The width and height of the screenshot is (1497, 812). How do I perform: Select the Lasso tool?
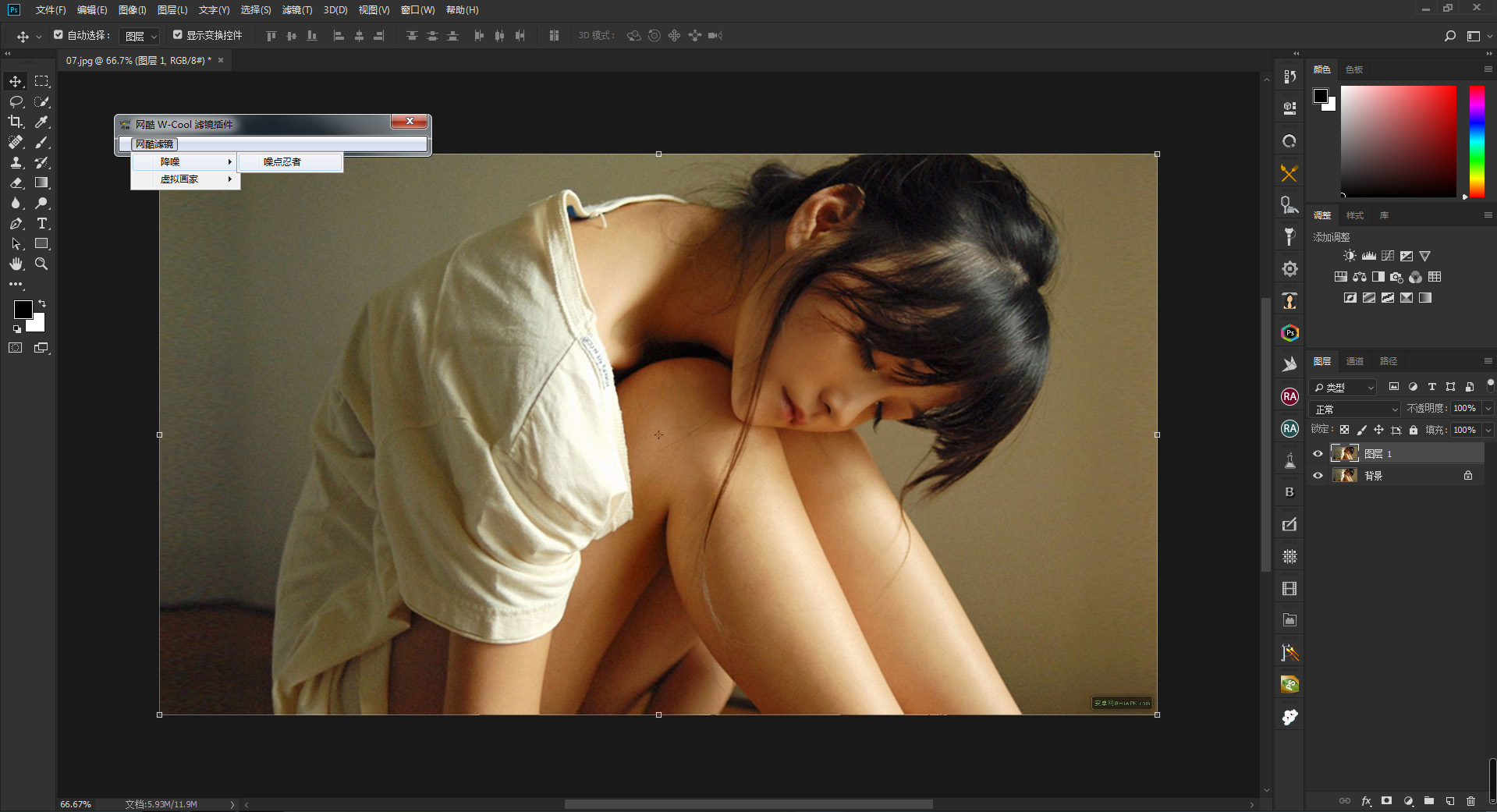pyautogui.click(x=16, y=101)
